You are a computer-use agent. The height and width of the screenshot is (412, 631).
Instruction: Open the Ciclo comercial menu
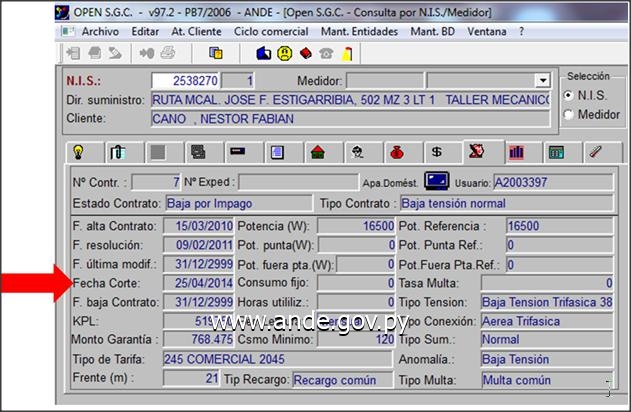pyautogui.click(x=270, y=32)
